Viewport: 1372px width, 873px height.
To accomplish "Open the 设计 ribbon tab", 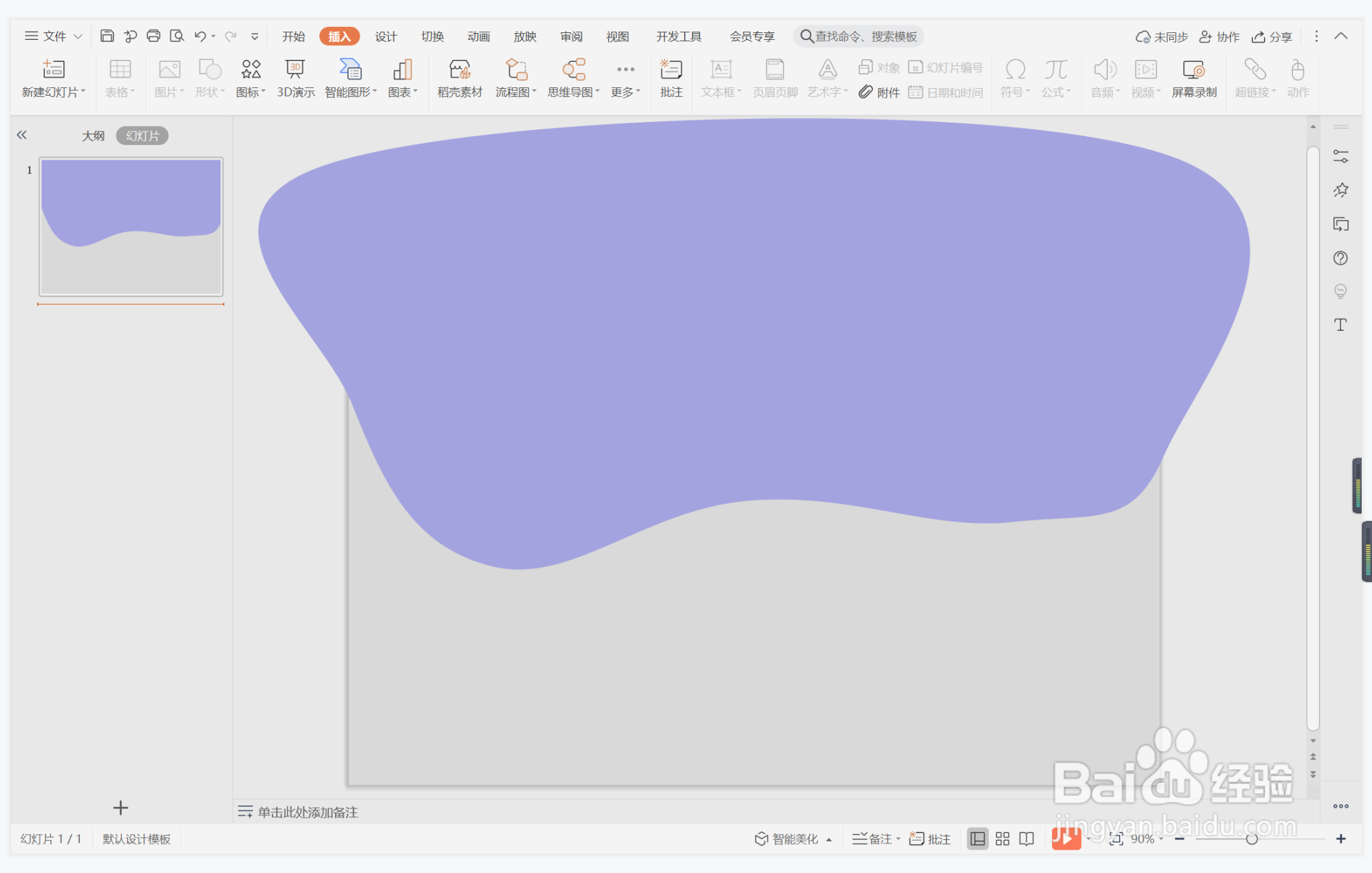I will [385, 36].
